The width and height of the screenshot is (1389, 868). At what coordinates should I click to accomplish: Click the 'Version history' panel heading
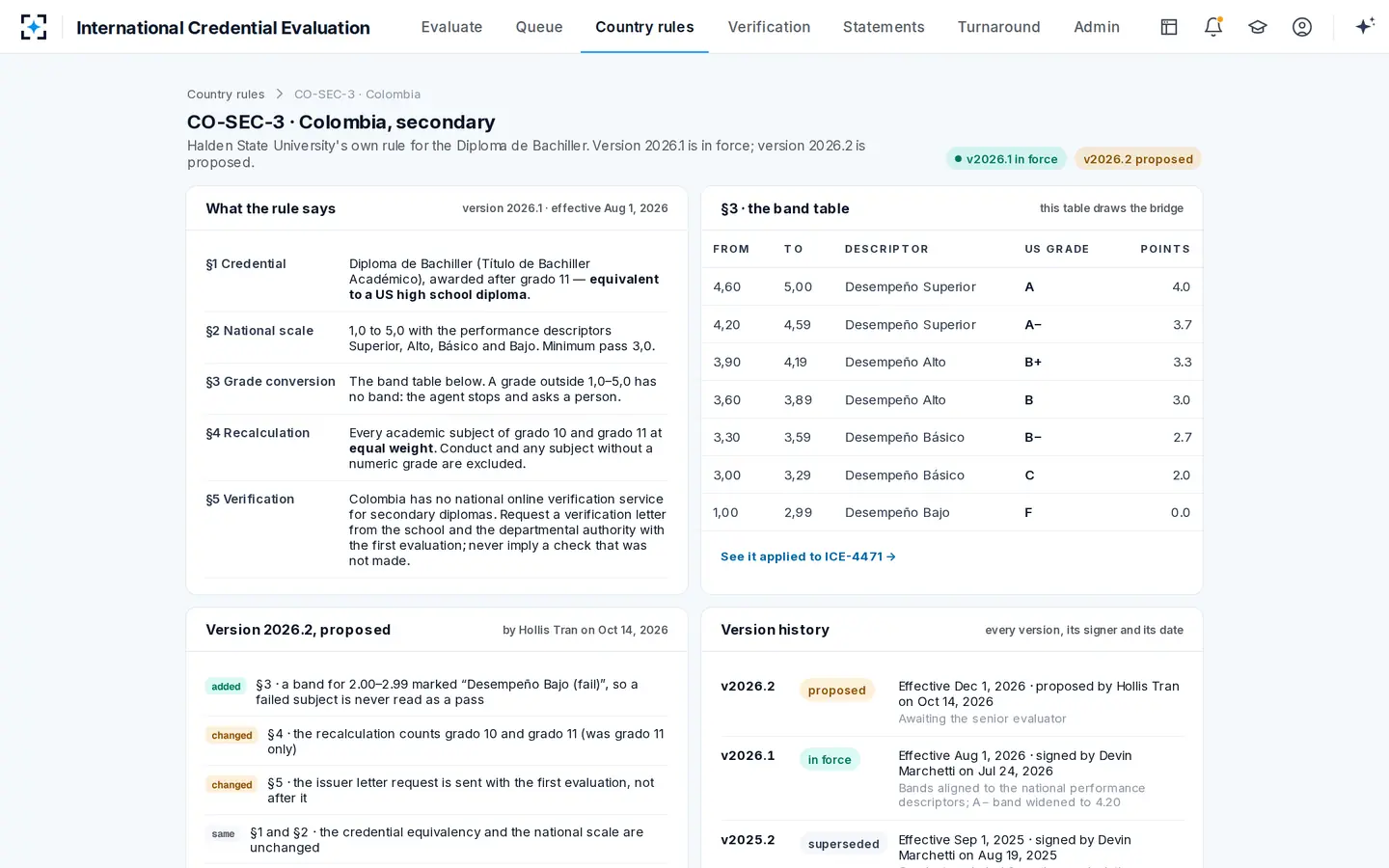[x=775, y=630]
